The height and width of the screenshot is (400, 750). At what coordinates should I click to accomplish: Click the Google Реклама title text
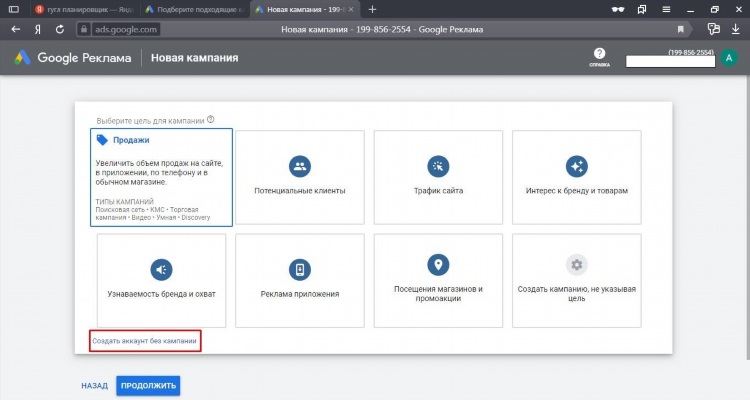point(84,58)
